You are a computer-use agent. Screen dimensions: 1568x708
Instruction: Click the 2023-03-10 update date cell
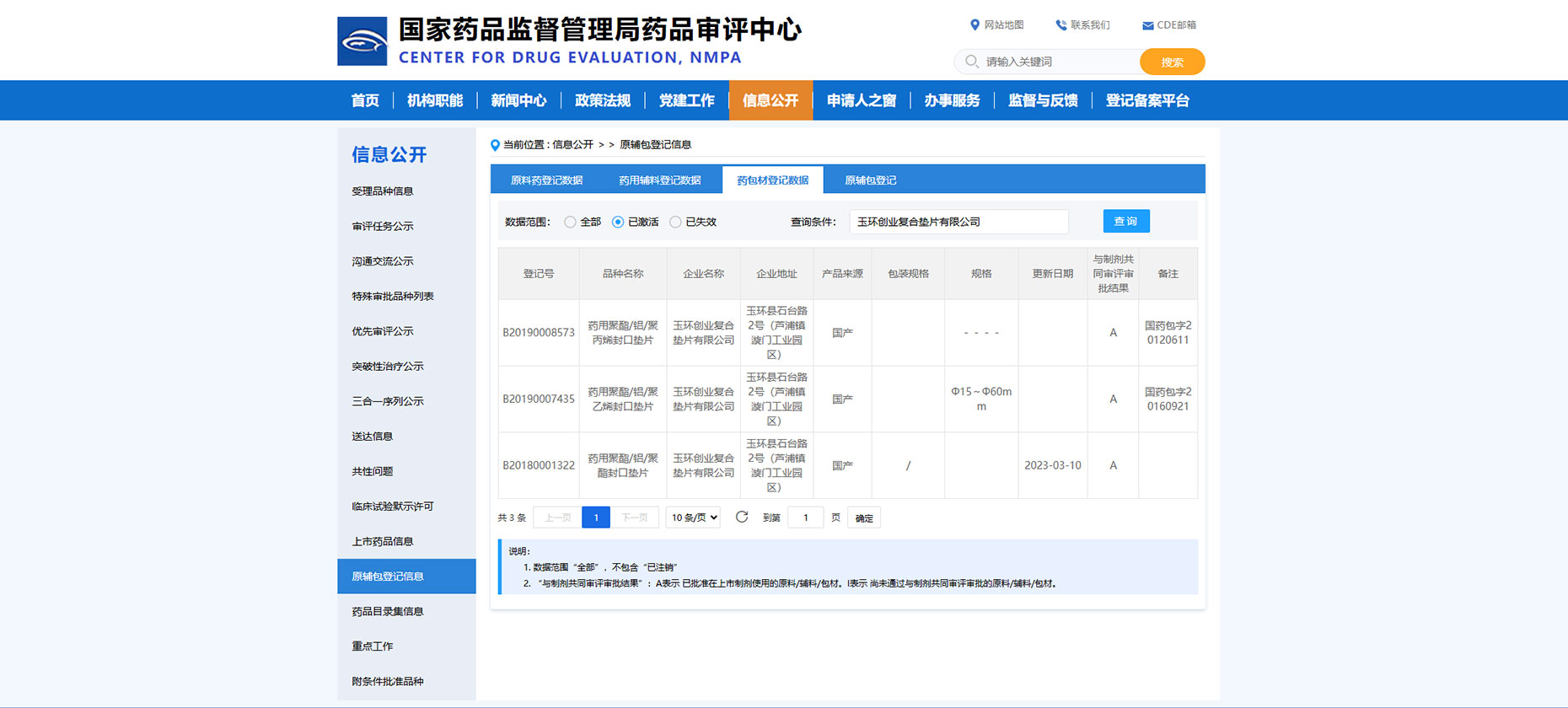click(x=1053, y=465)
